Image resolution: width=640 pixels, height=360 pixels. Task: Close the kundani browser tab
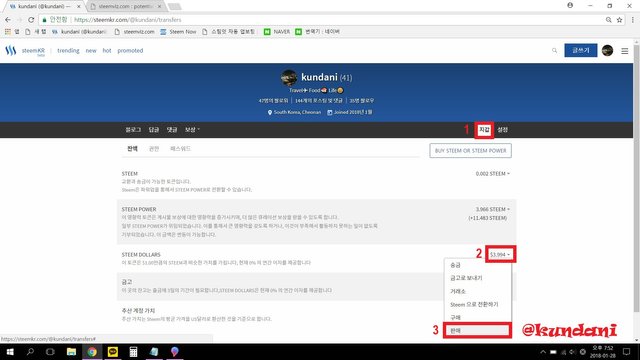(79, 7)
